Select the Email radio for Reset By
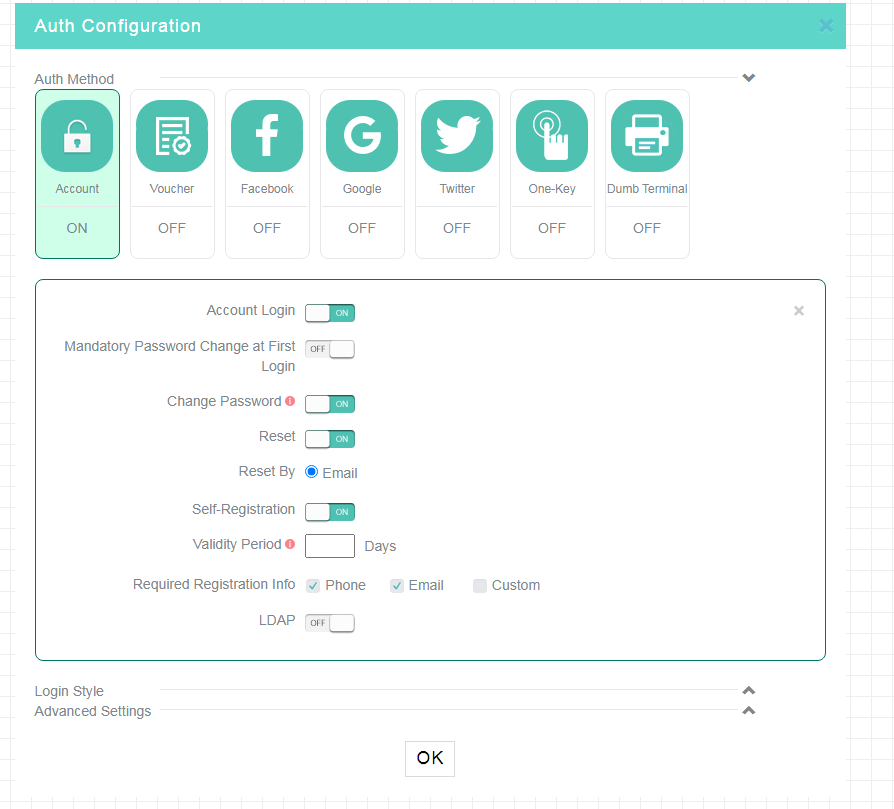 (x=311, y=472)
